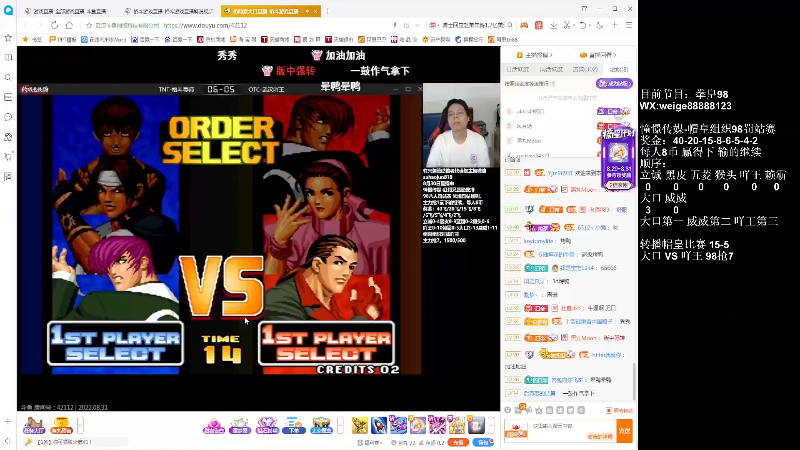Image resolution: width=800 pixels, height=450 pixels.
Task: Click the chat panel scrollbar
Action: coord(635,382)
